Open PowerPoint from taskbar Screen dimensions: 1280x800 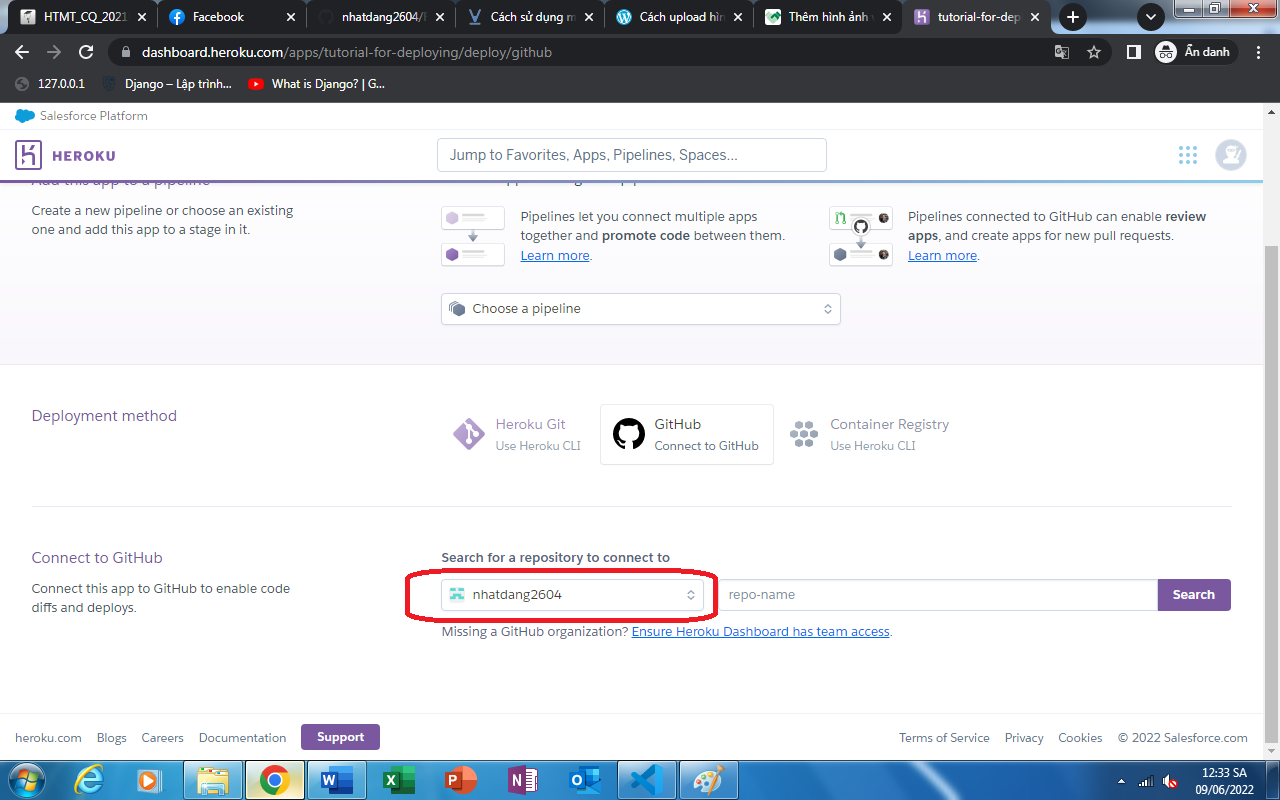tap(461, 780)
